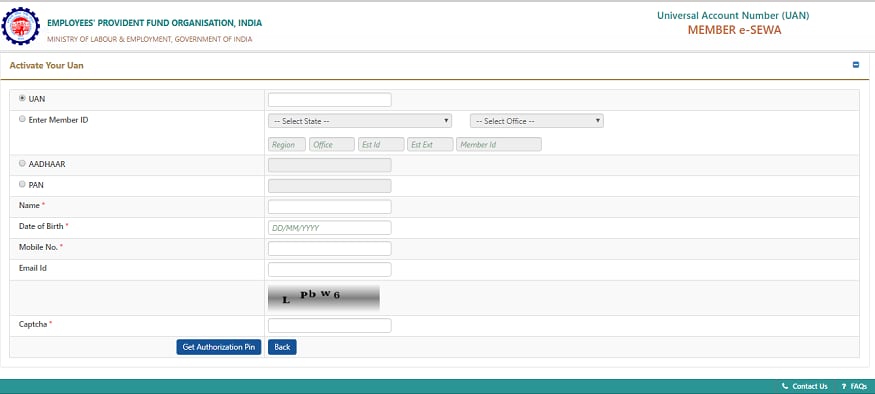
Task: Click the Employees' Provident Fund Organisation heading
Action: 155,23
